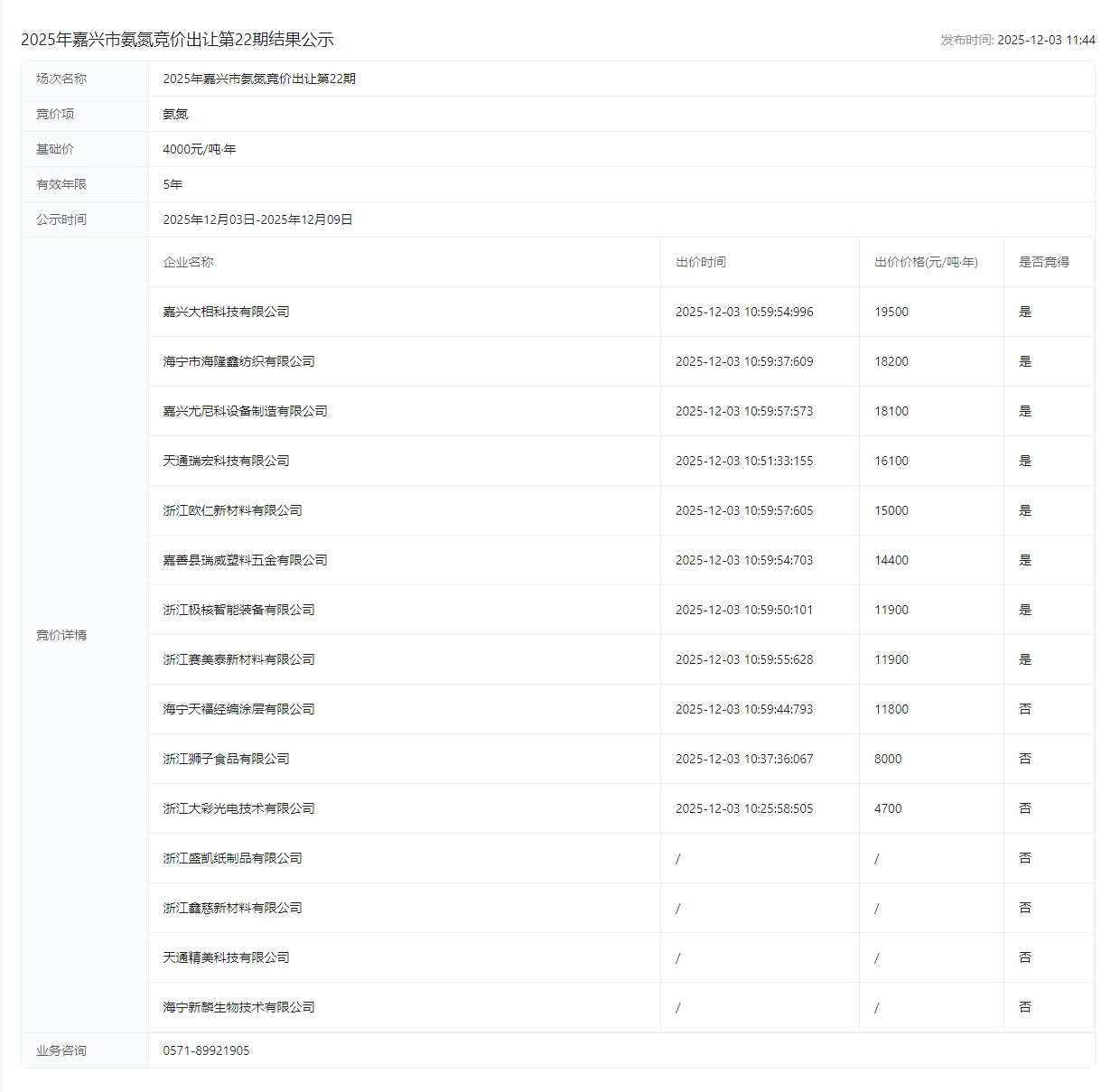Click company 海宁新麟生物技术有限公司
Viewport: 1111px width, 1092px height.
(x=238, y=1007)
